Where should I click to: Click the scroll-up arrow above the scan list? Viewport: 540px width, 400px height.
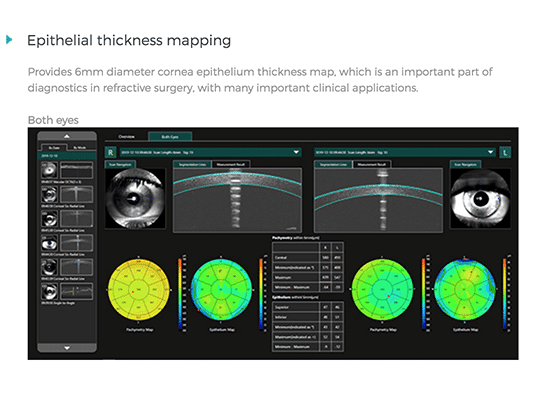67,136
